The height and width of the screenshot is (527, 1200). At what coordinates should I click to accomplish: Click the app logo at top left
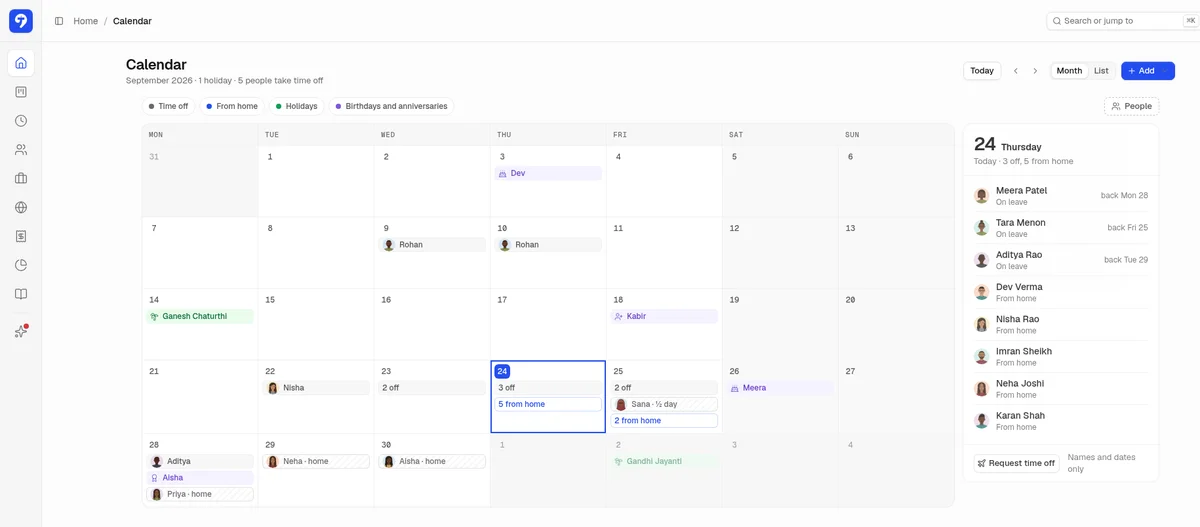point(21,21)
